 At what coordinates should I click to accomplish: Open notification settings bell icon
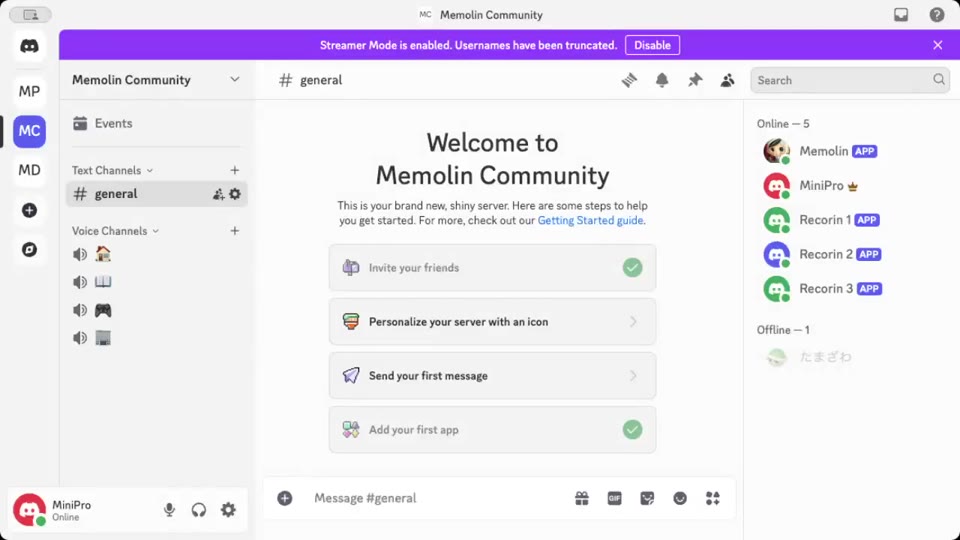[662, 80]
